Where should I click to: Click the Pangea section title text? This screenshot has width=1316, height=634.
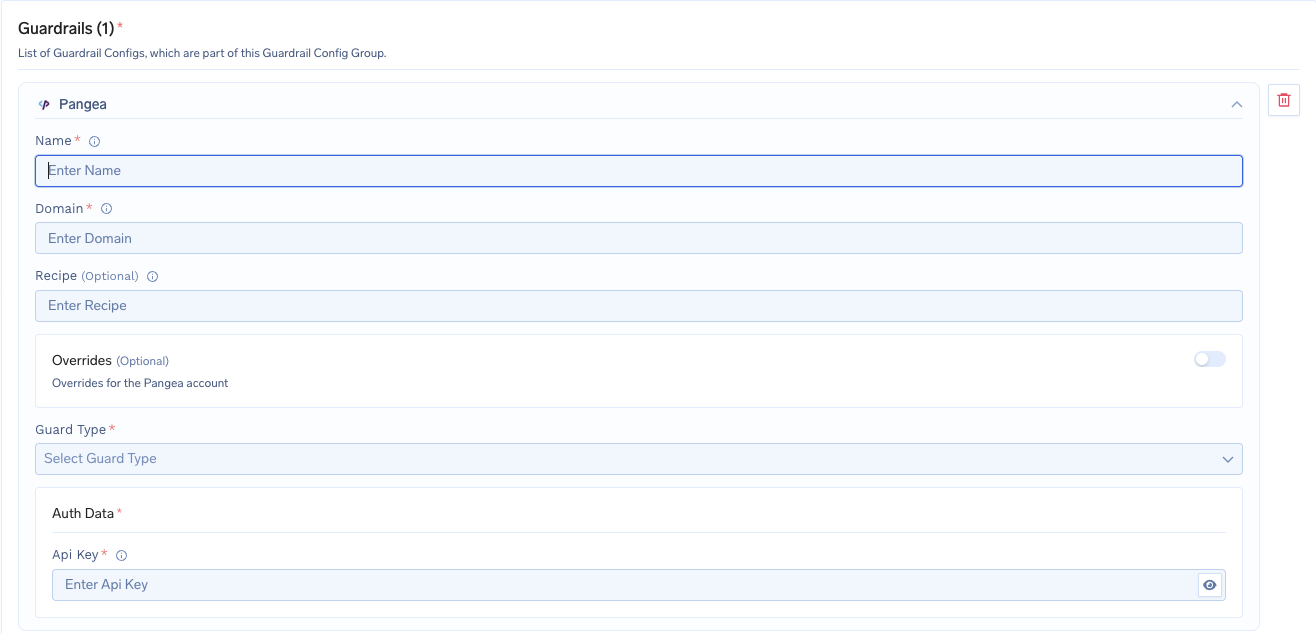pyautogui.click(x=83, y=104)
